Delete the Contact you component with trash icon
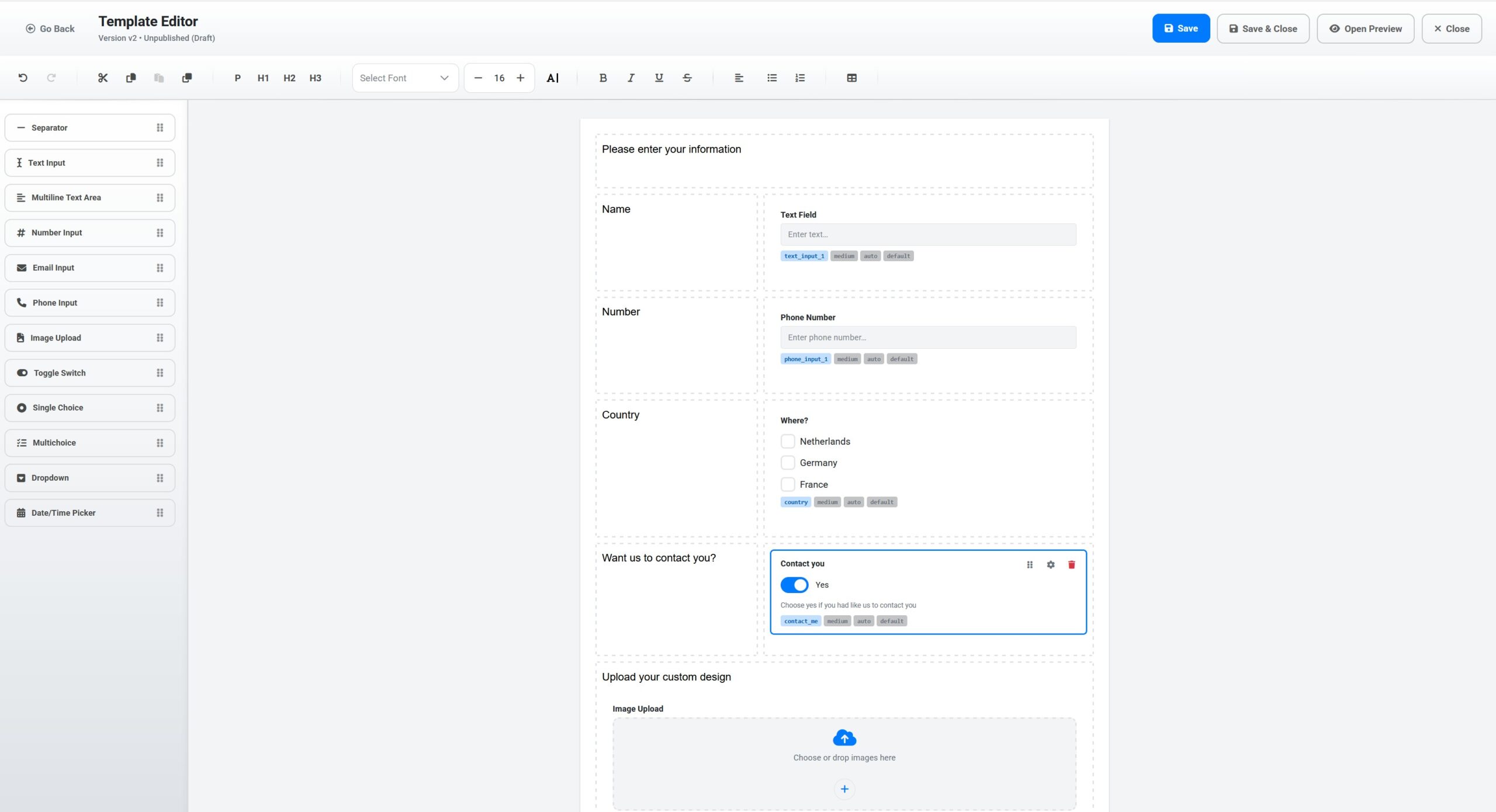 [x=1072, y=564]
